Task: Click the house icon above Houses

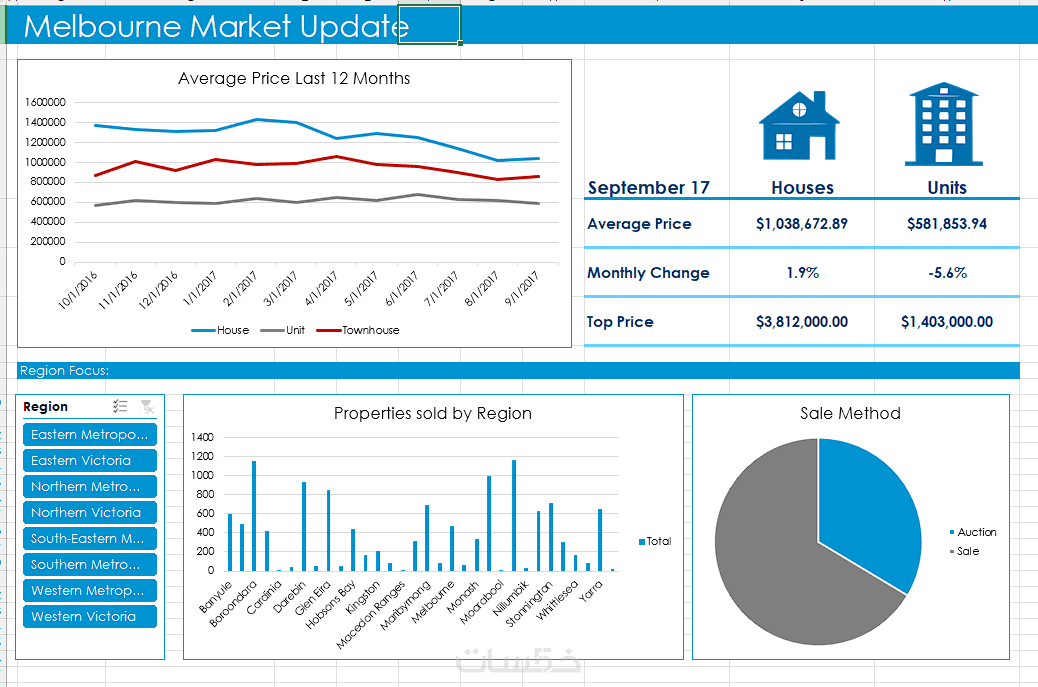Action: point(799,125)
